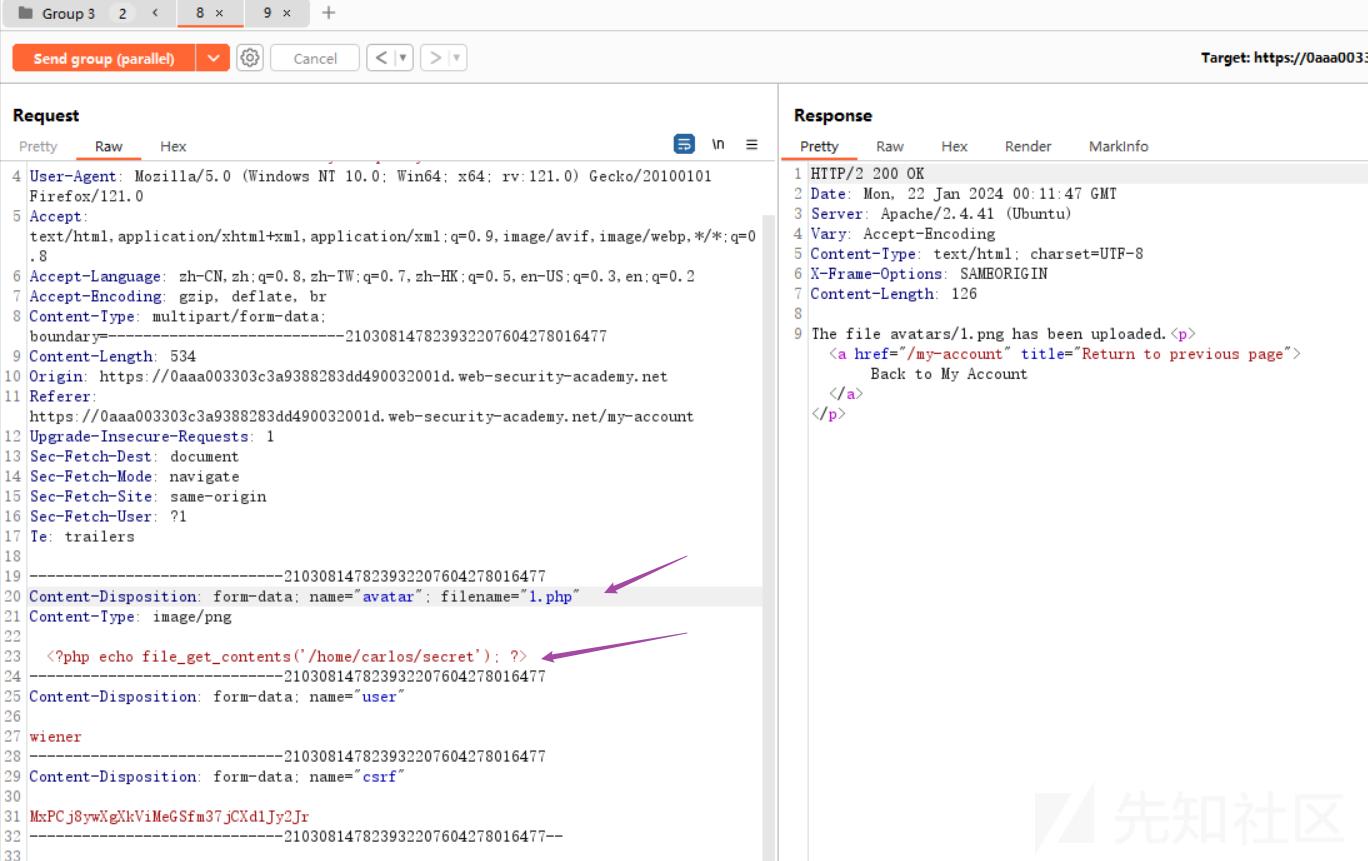The height and width of the screenshot is (861, 1368).
Task: Click the response "Content-Length: 126" header
Action: [894, 293]
